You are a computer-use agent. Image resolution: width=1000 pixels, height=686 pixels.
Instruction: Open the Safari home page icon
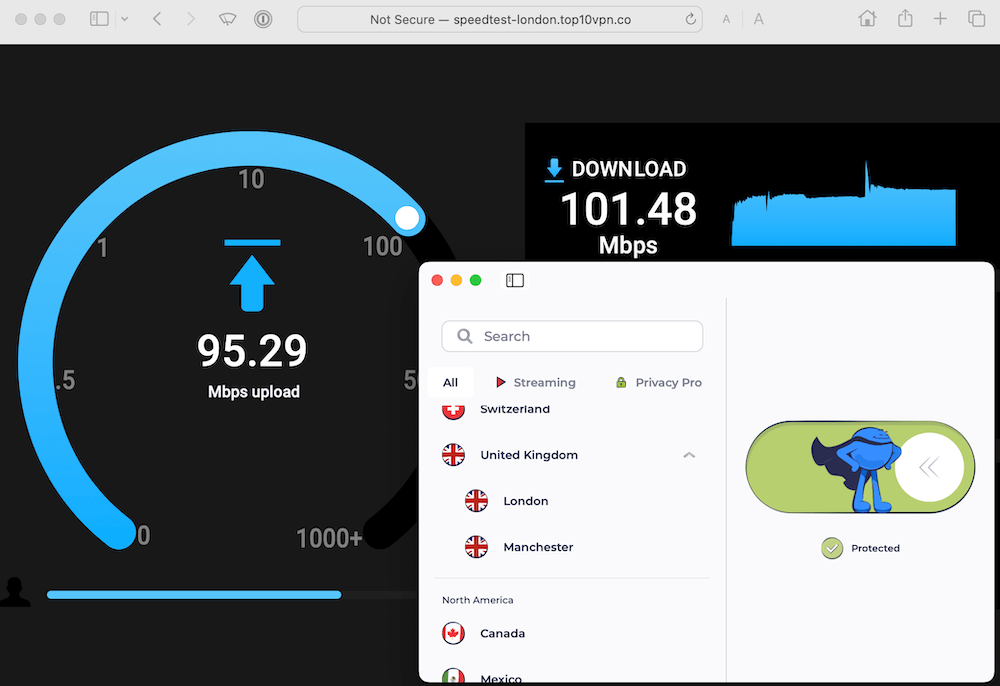pyautogui.click(x=867, y=18)
